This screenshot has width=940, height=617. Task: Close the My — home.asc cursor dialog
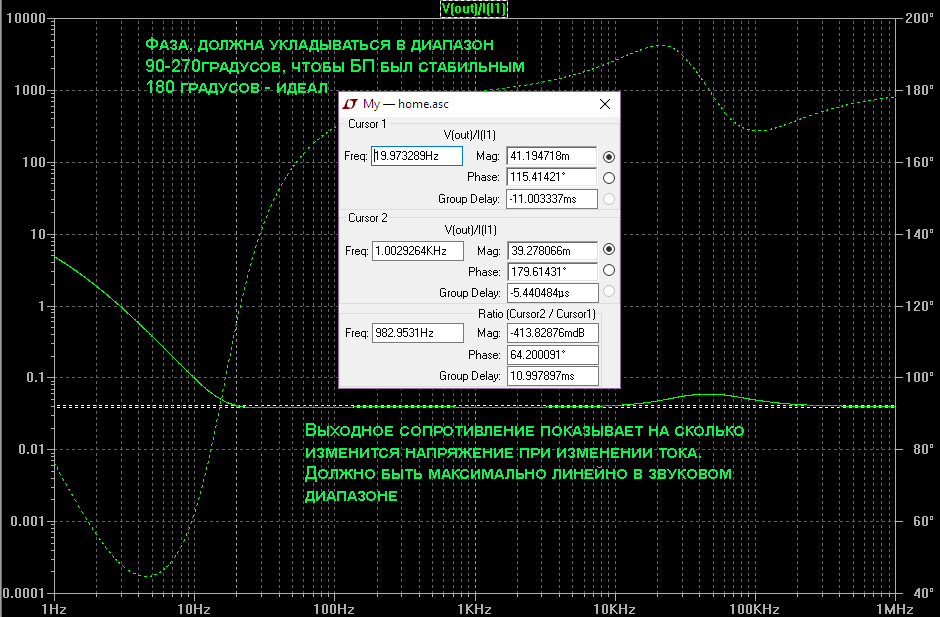pyautogui.click(x=604, y=104)
